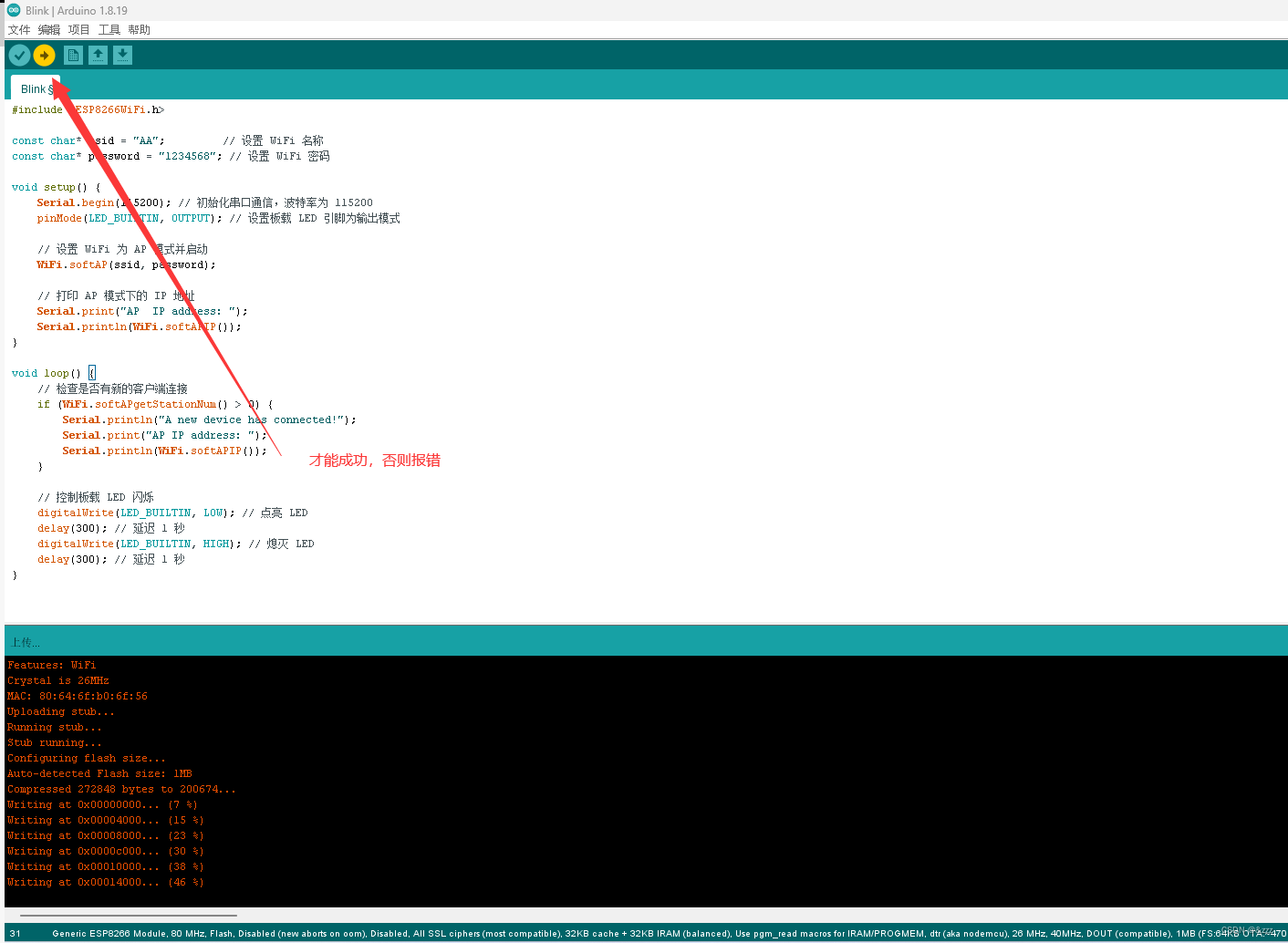The height and width of the screenshot is (943, 1288).
Task: Open the 工具 menu to access board settings
Action: 109,29
